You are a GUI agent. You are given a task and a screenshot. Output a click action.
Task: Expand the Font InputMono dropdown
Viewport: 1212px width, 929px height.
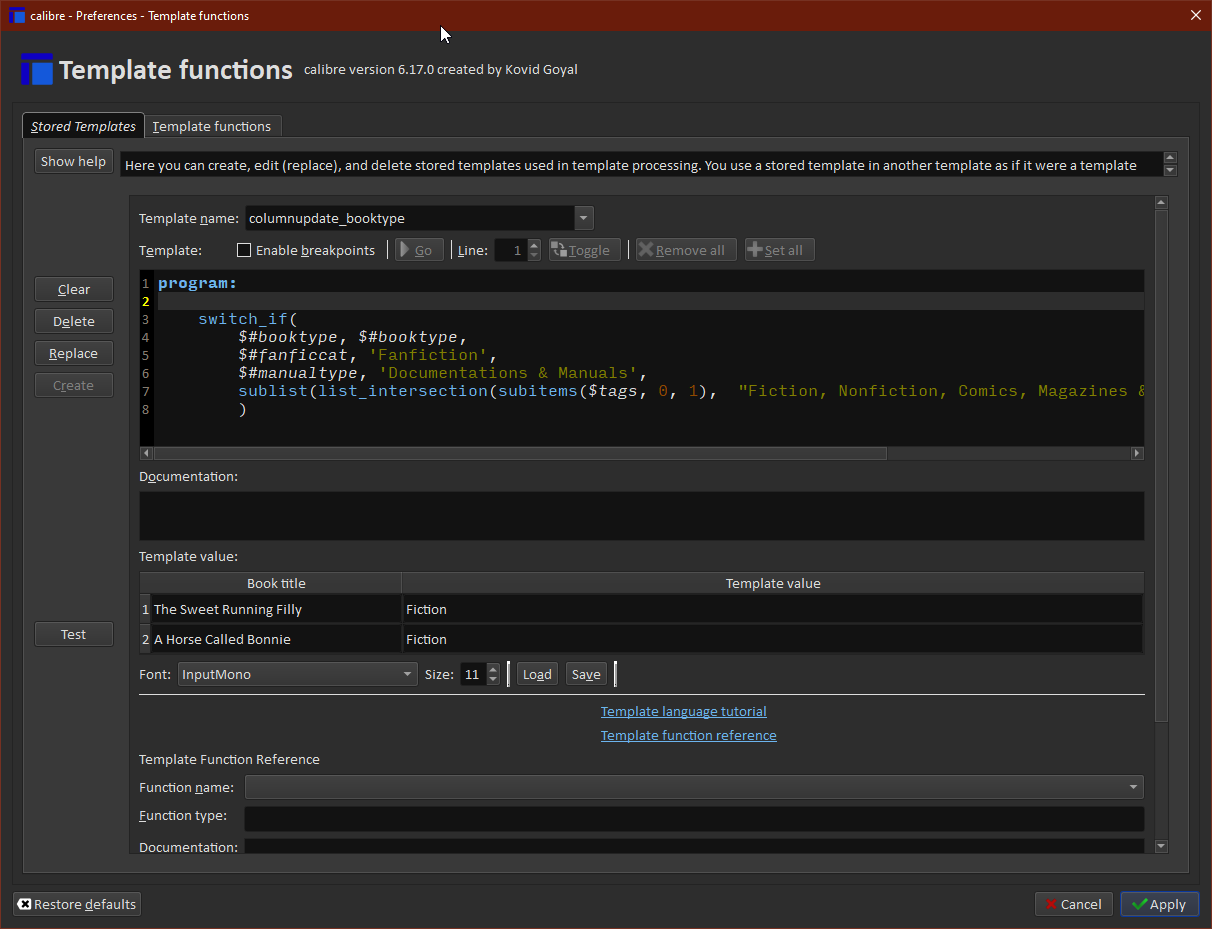(407, 675)
